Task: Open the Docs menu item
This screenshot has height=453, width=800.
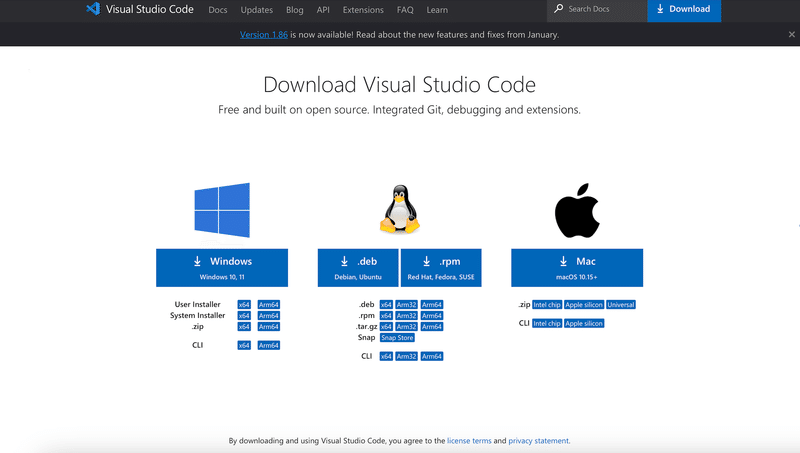Action: (x=218, y=10)
